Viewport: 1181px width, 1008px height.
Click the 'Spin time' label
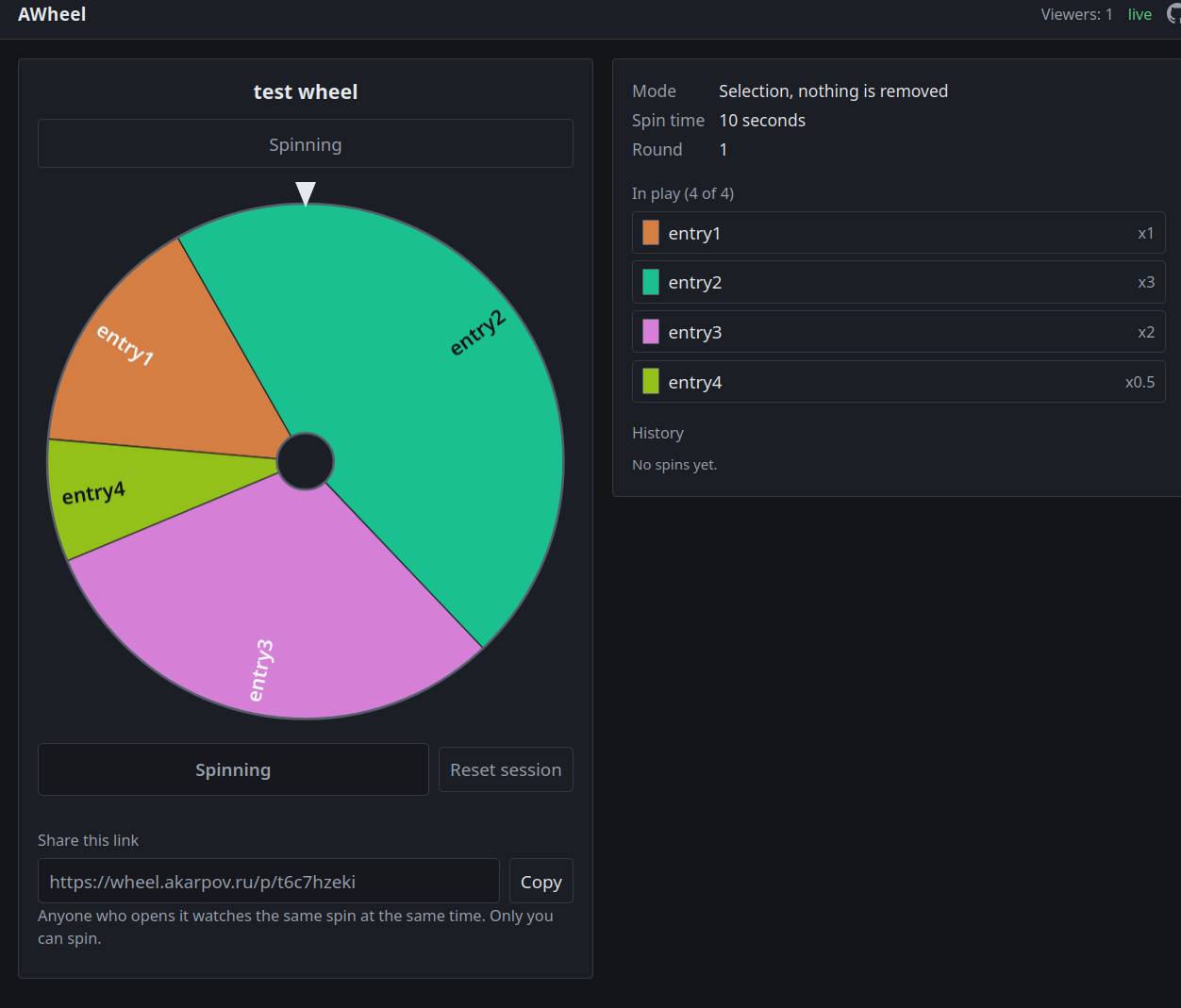click(x=668, y=121)
